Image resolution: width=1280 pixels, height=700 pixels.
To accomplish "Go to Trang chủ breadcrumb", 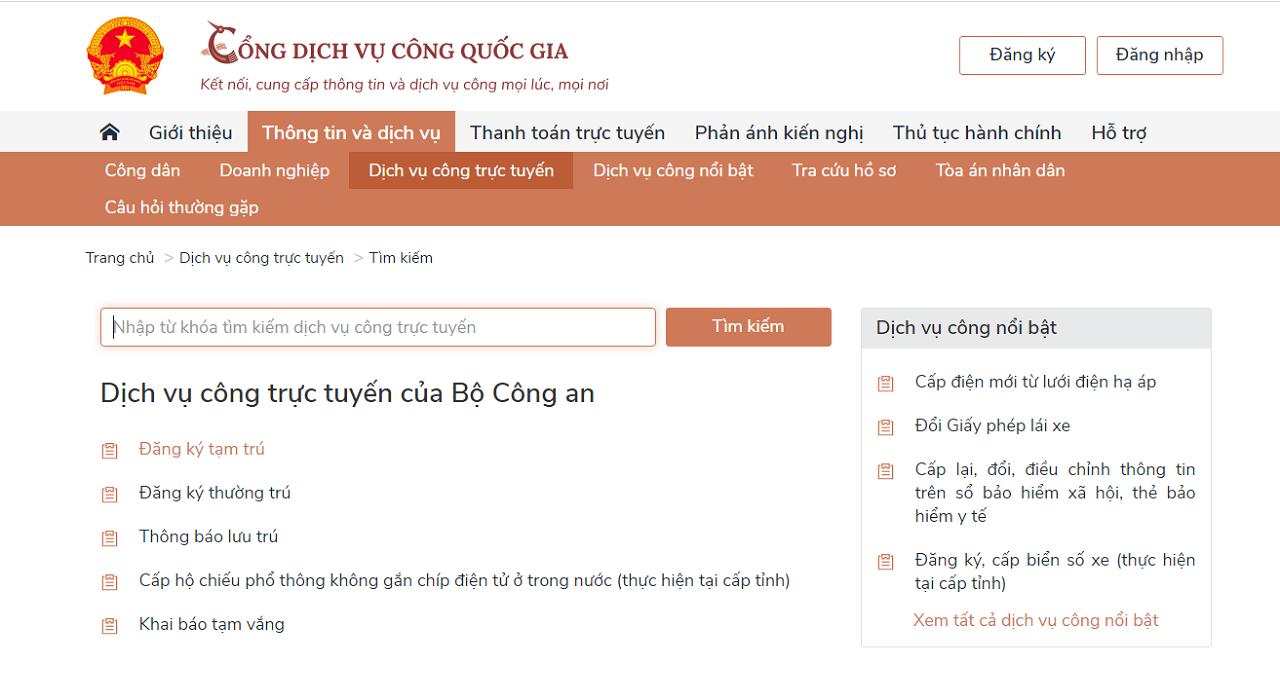I will (120, 258).
